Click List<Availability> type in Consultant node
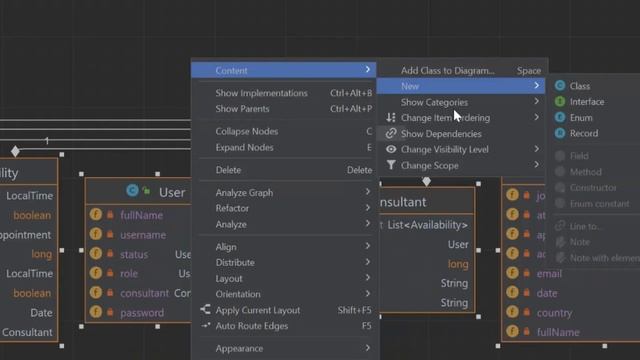The height and width of the screenshot is (360, 640). click(427, 225)
